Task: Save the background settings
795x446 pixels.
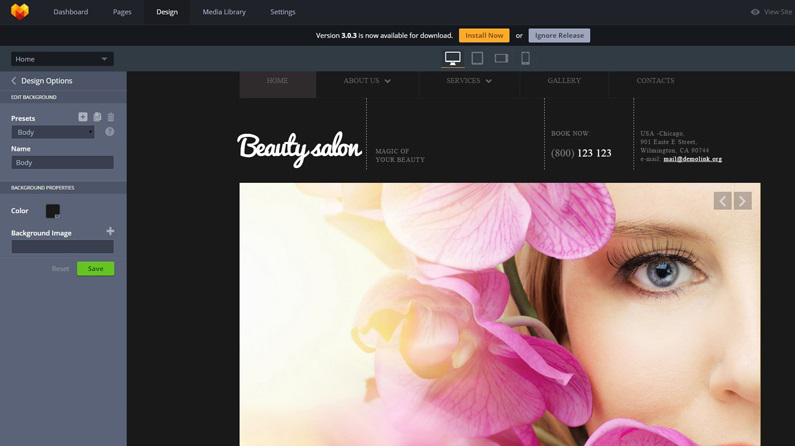Action: 95,269
